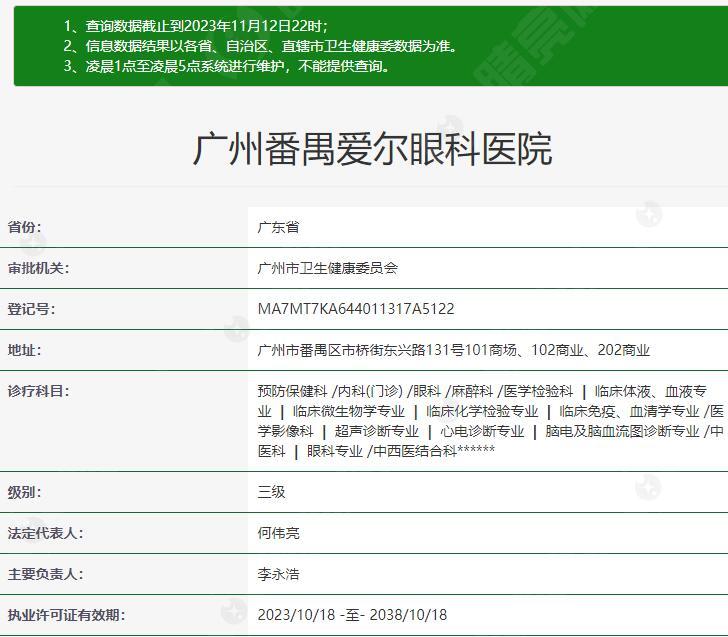This screenshot has width=728, height=637.
Task: Select 广州市卫生健康委员会 value
Action: click(328, 268)
